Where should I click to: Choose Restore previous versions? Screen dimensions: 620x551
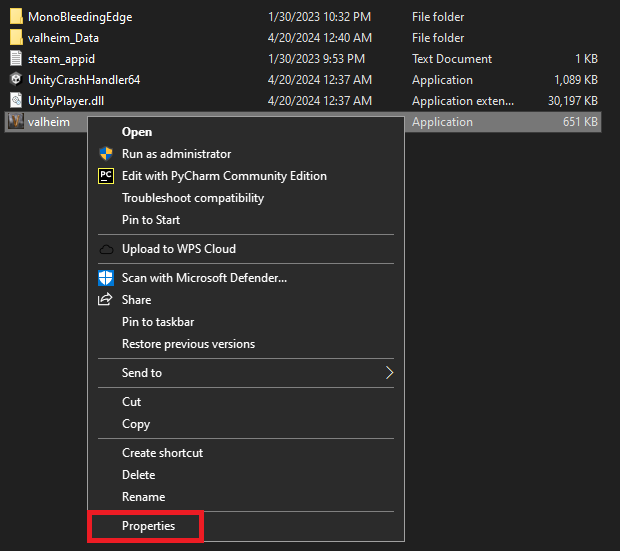[188, 344]
